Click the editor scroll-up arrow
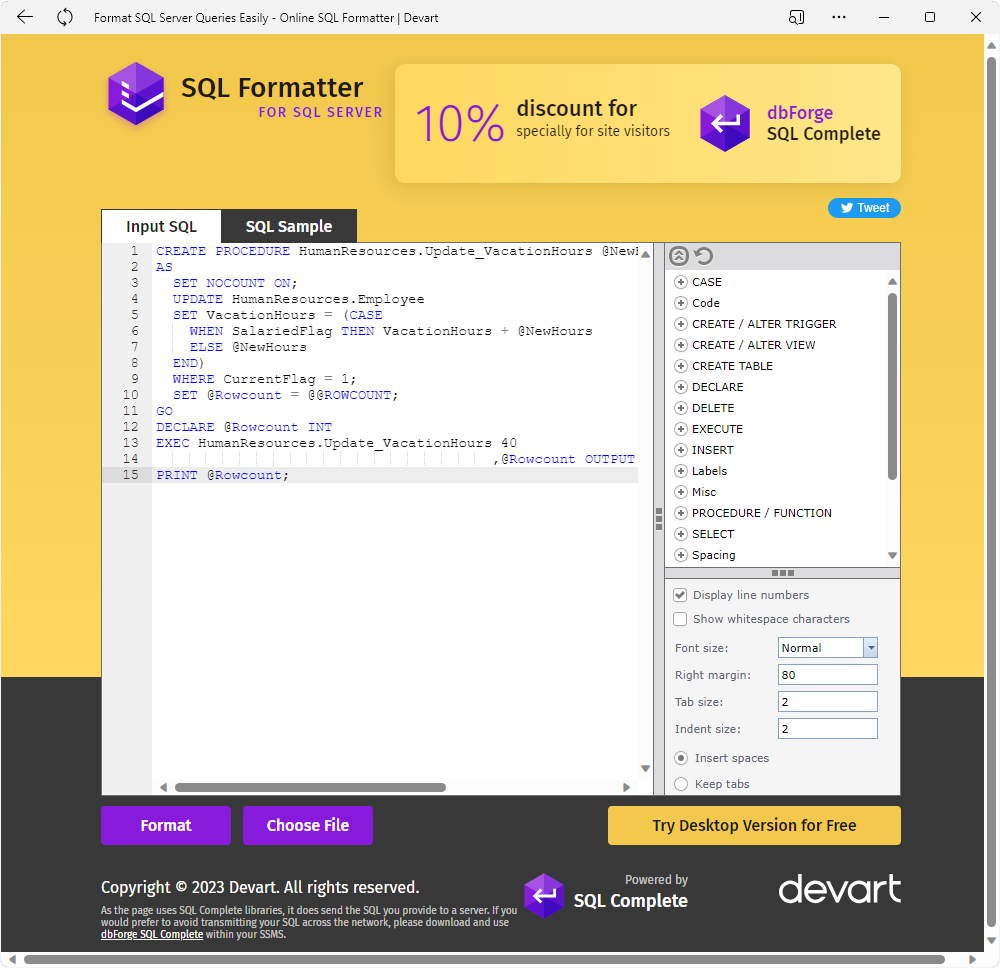This screenshot has width=1000, height=968. [645, 254]
